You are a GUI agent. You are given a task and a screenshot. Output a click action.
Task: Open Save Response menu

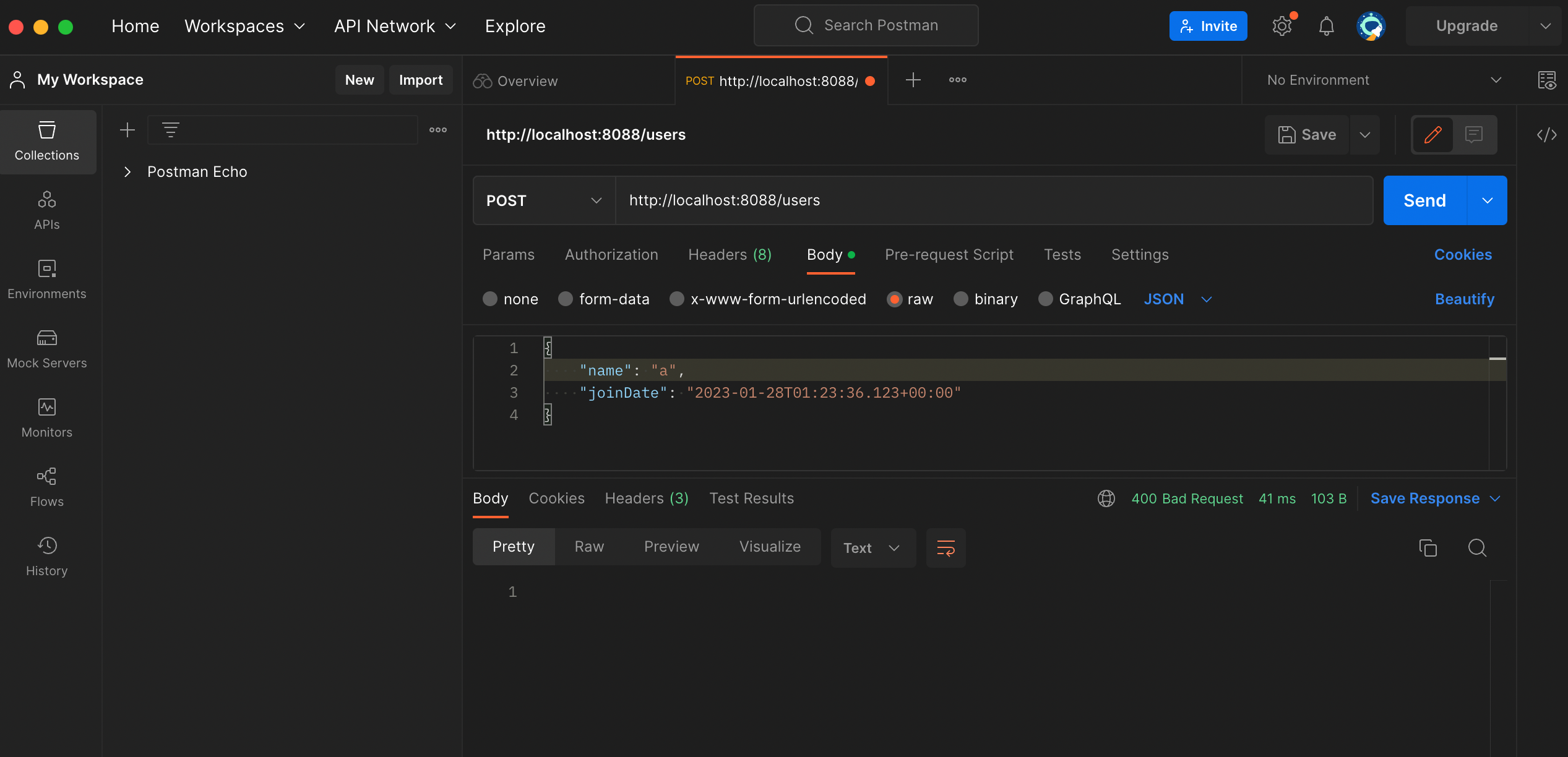1435,498
